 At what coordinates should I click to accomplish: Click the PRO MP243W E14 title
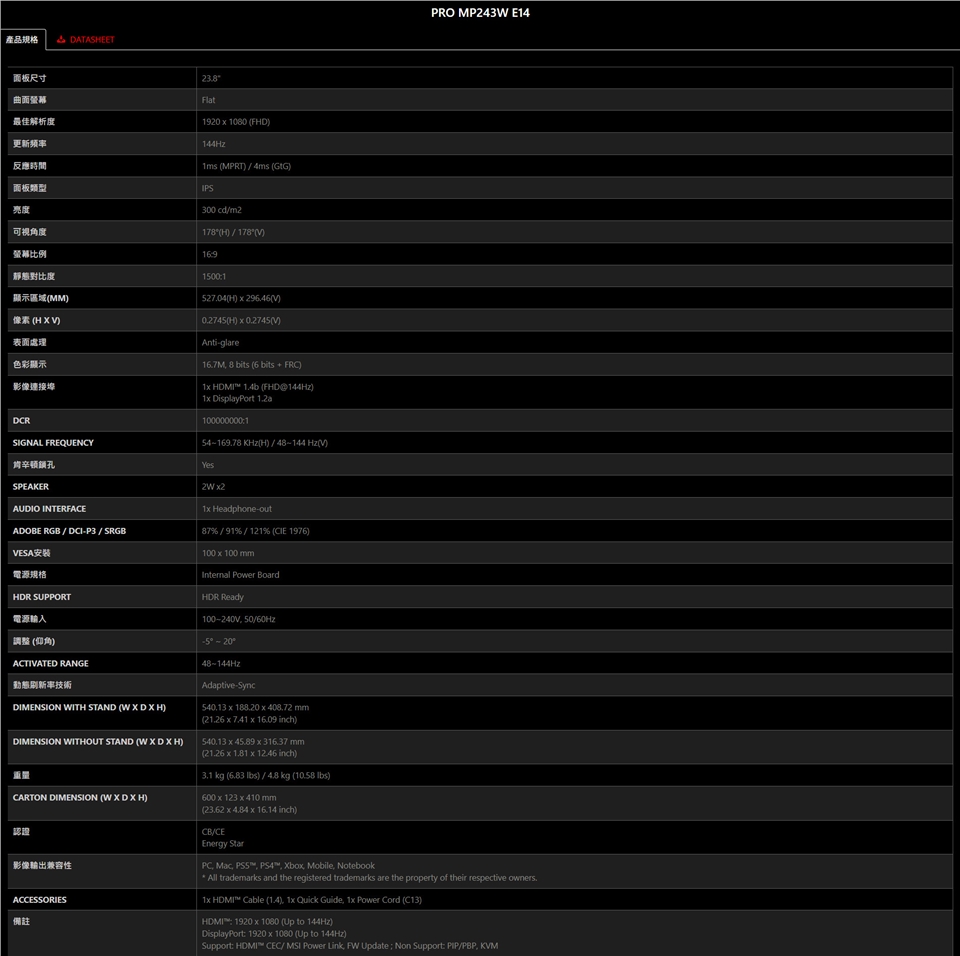tap(480, 13)
